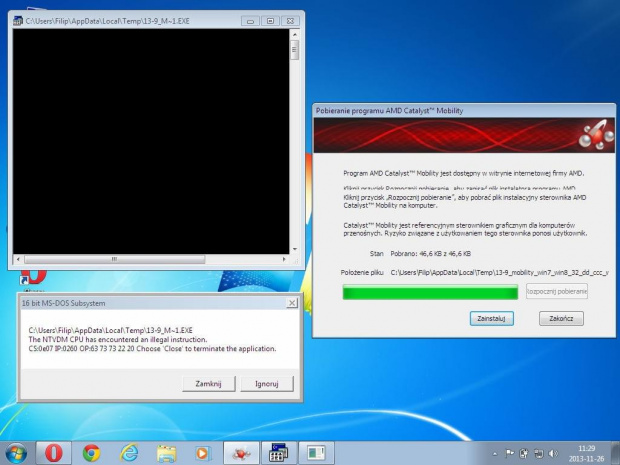Click the Rozpocznij pobieranie button
Image resolution: width=620 pixels, height=465 pixels.
[x=557, y=291]
